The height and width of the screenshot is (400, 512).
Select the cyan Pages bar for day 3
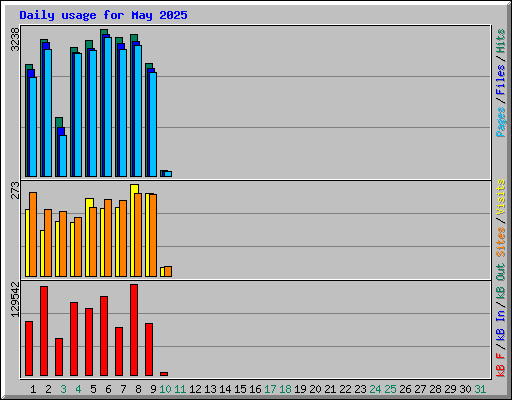[63, 156]
